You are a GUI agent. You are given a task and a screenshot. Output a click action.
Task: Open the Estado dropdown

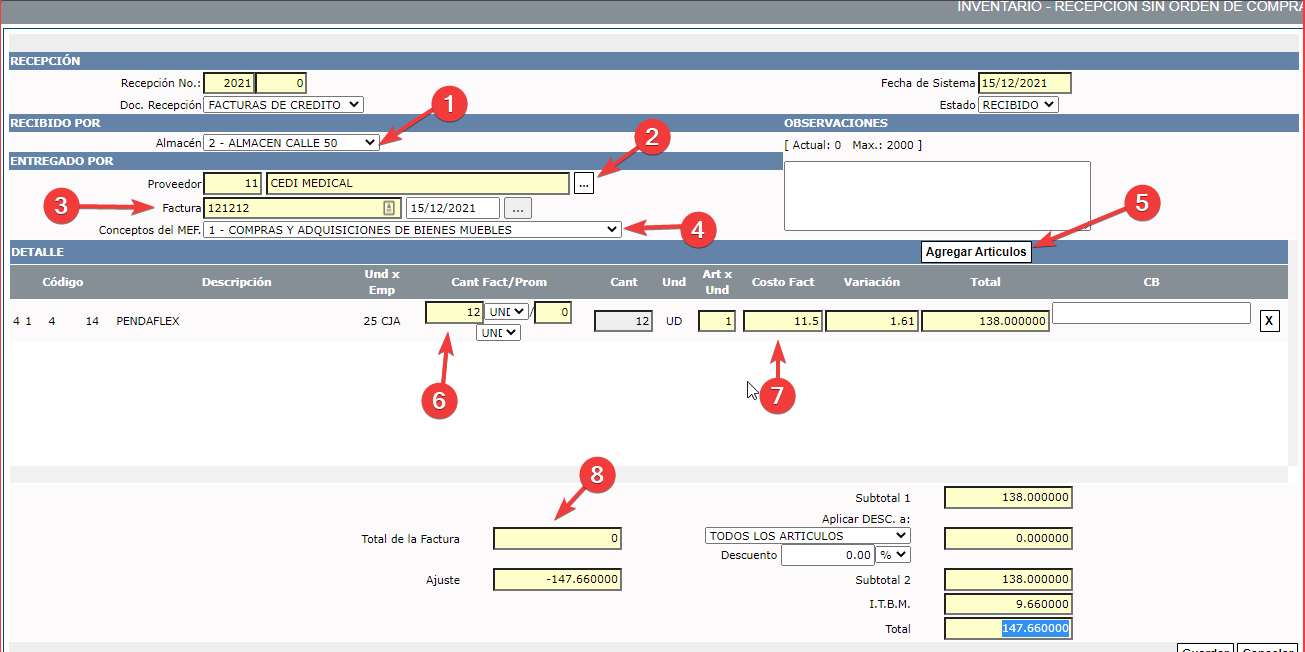(1017, 105)
